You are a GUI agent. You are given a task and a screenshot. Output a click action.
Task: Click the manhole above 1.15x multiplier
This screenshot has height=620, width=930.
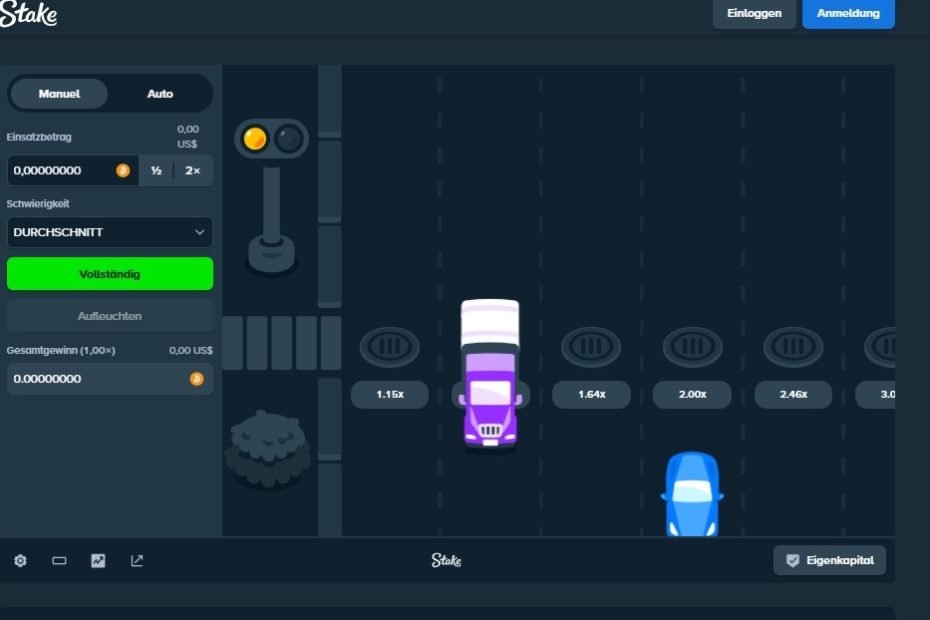(389, 347)
